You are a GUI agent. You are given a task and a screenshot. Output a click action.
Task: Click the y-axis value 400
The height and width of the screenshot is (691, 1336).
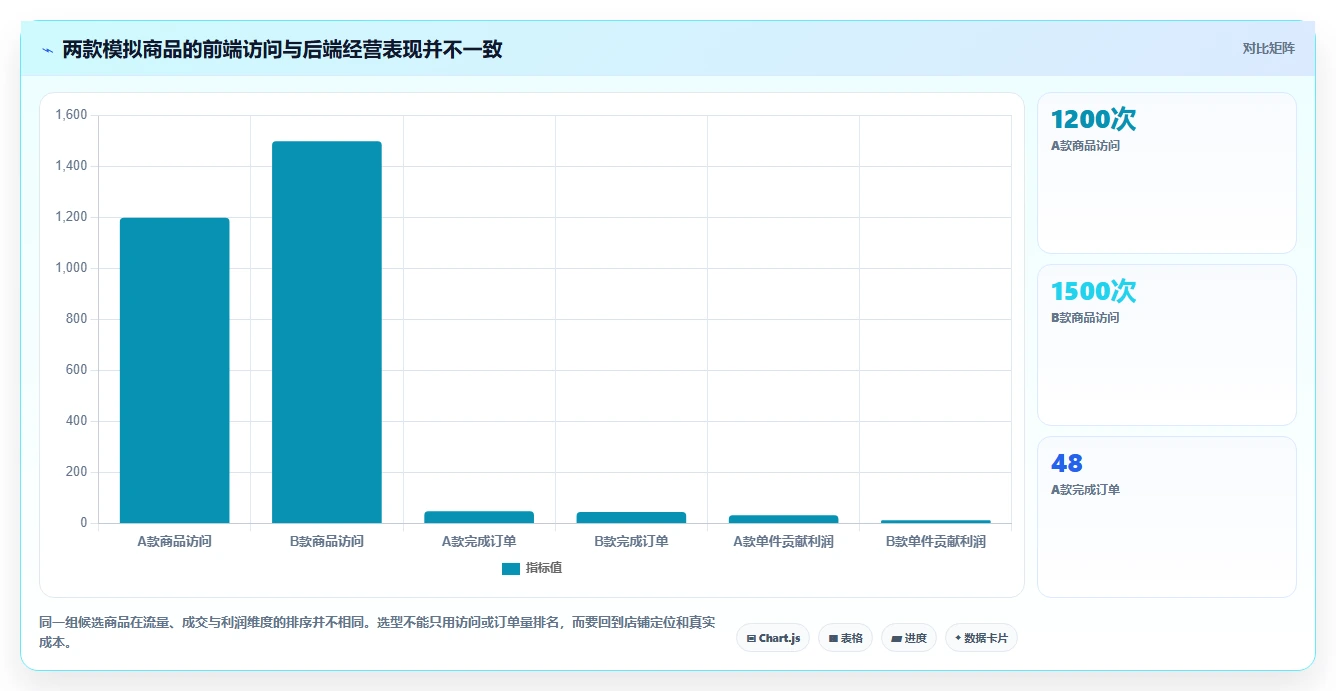pos(78,421)
